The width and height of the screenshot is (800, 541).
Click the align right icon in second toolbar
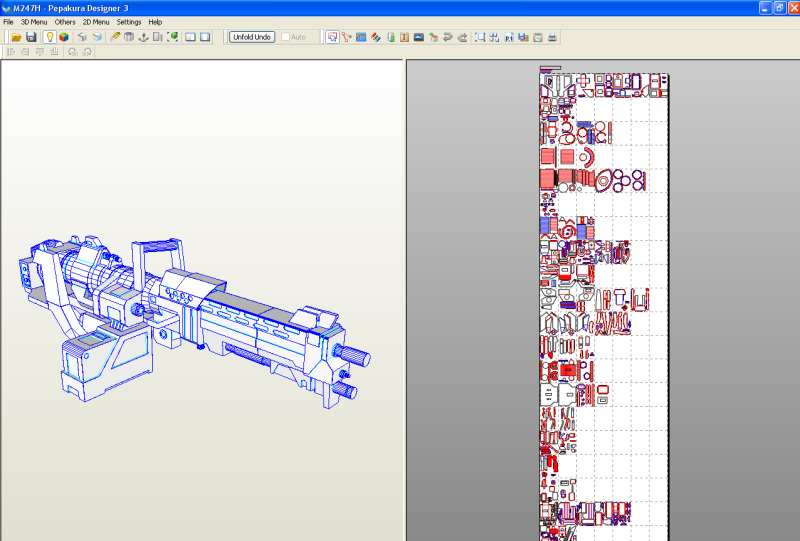(x=25, y=52)
